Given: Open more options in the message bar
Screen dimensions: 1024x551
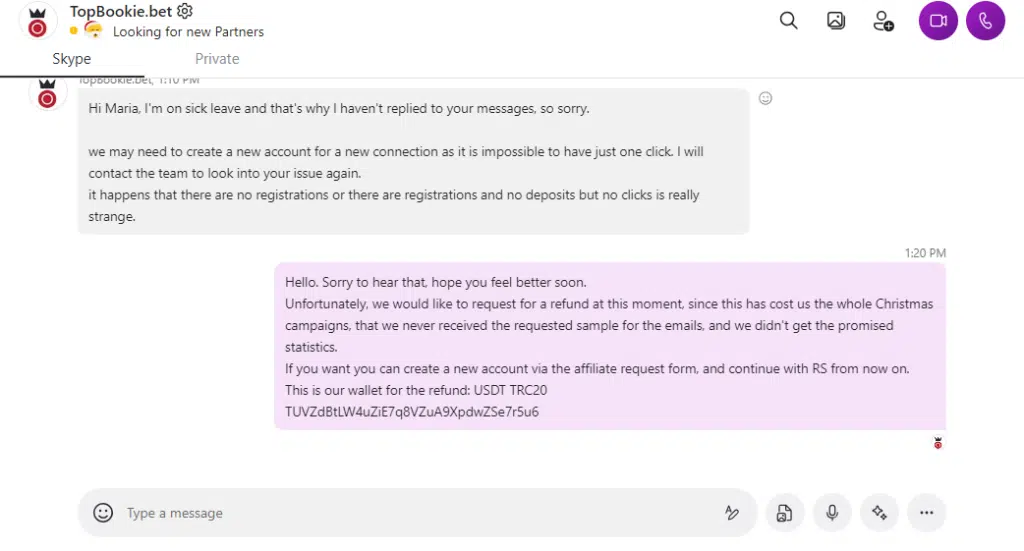Looking at the screenshot, I should point(926,513).
